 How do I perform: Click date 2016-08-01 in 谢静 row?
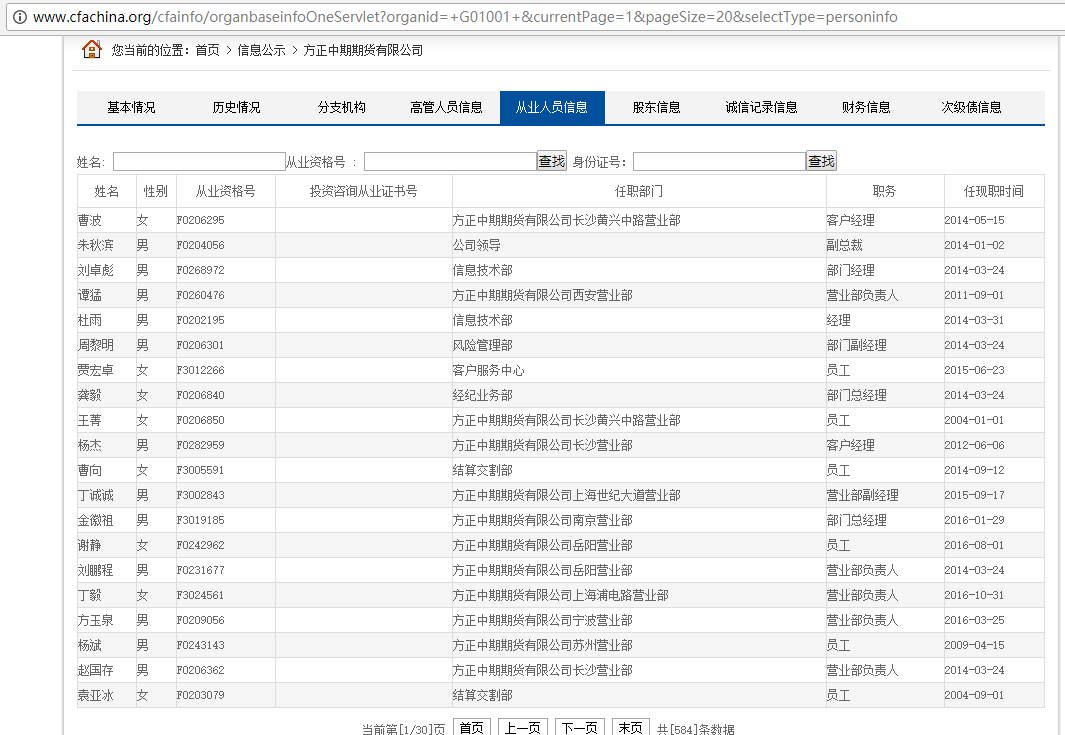974,545
